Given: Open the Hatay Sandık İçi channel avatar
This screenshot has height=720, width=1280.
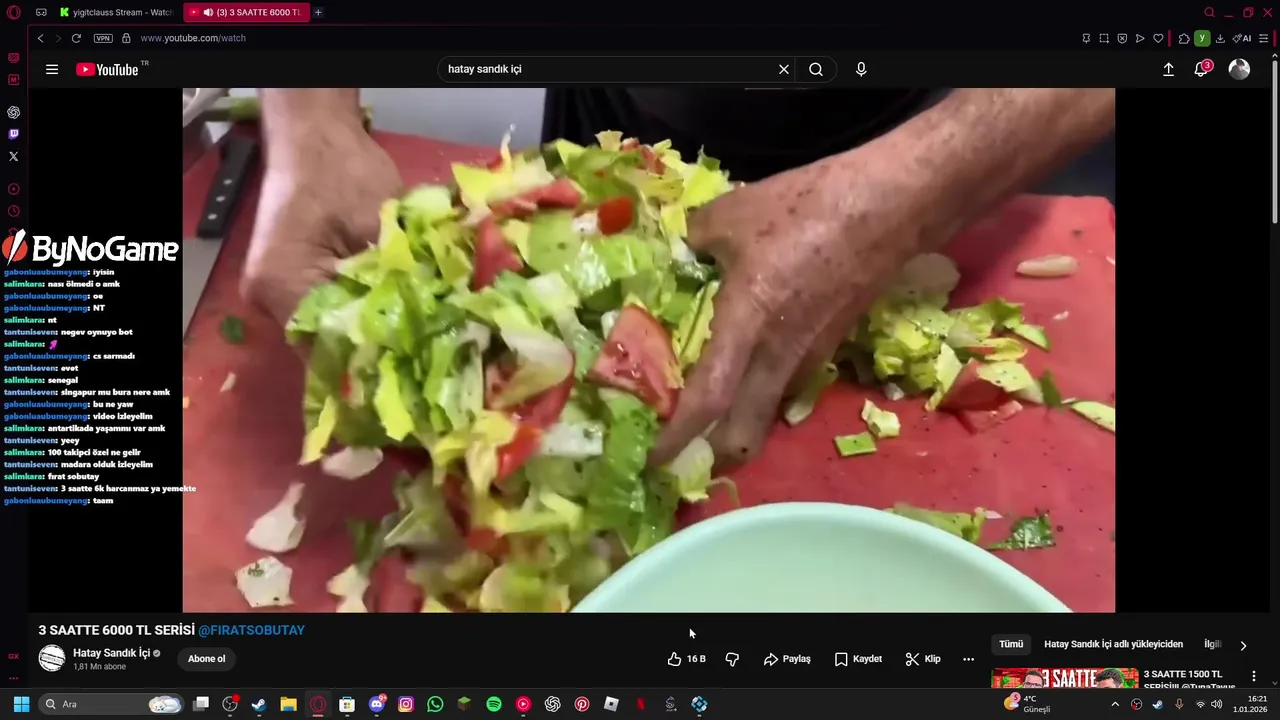Looking at the screenshot, I should pyautogui.click(x=52, y=658).
